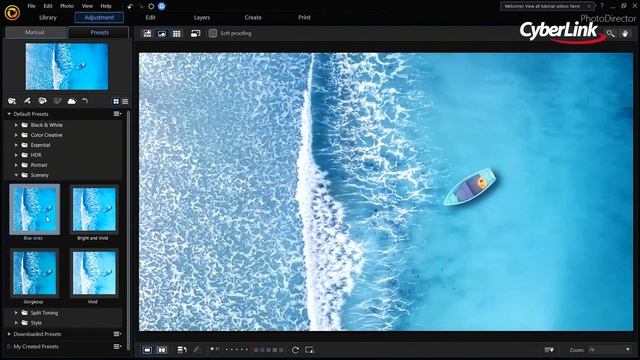Open the File menu
This screenshot has width=640, height=360.
pyautogui.click(x=31, y=6)
